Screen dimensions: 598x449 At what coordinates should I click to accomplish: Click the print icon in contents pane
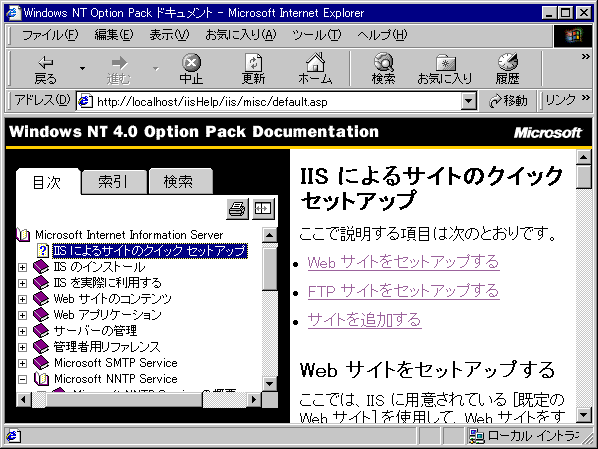(237, 209)
